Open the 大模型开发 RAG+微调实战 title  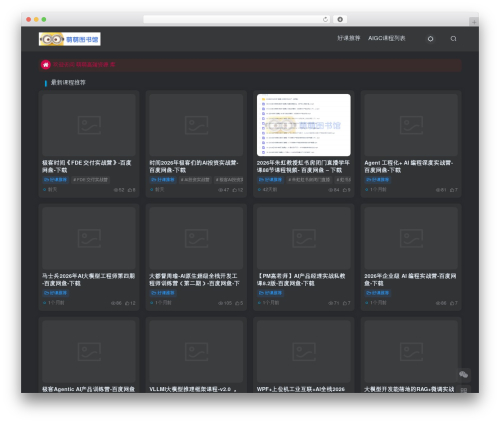409,389
